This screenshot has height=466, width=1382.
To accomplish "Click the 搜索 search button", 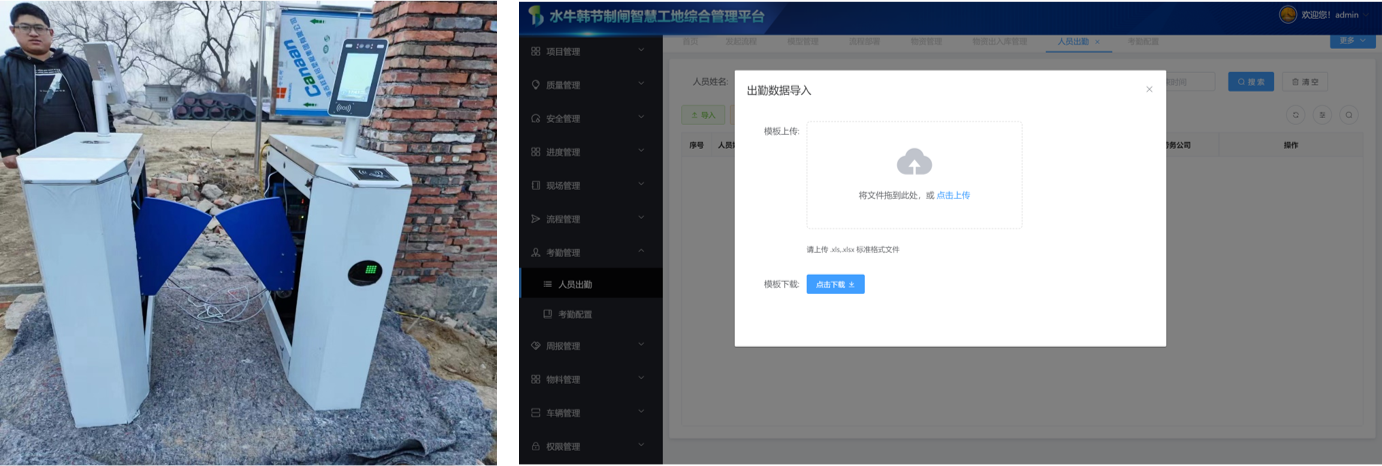I will tap(1250, 82).
